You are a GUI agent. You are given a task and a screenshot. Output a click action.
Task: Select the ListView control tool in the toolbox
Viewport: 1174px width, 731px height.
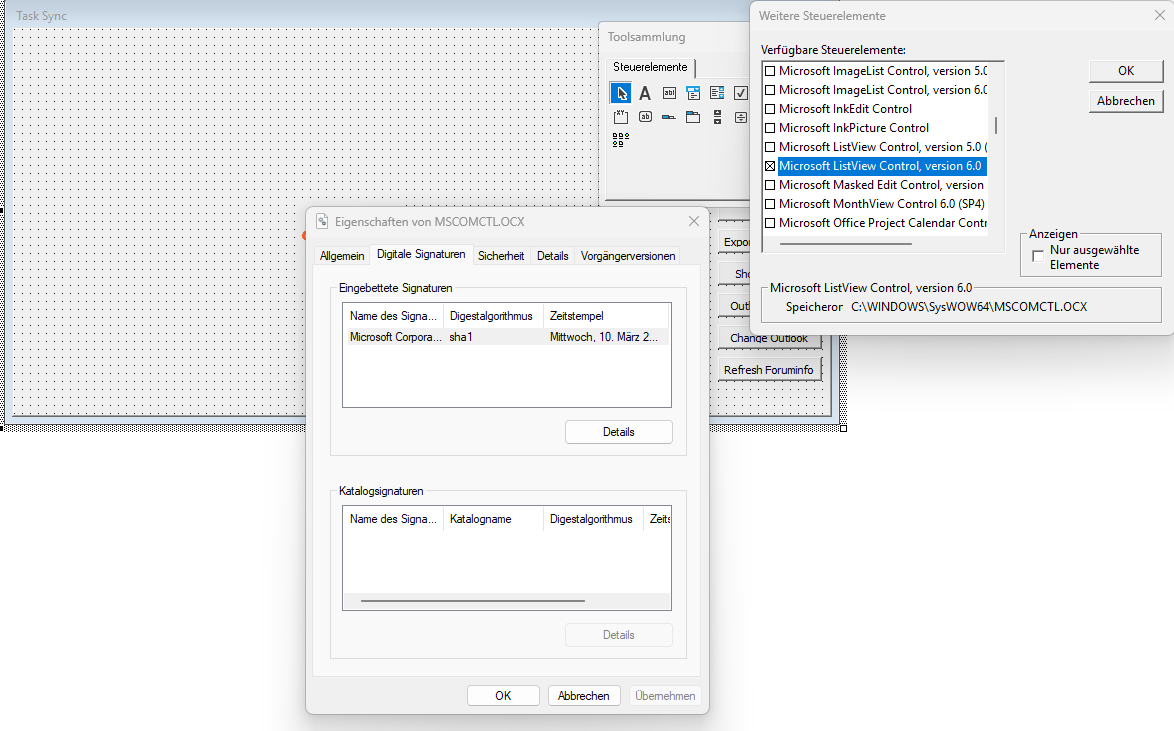[621, 140]
